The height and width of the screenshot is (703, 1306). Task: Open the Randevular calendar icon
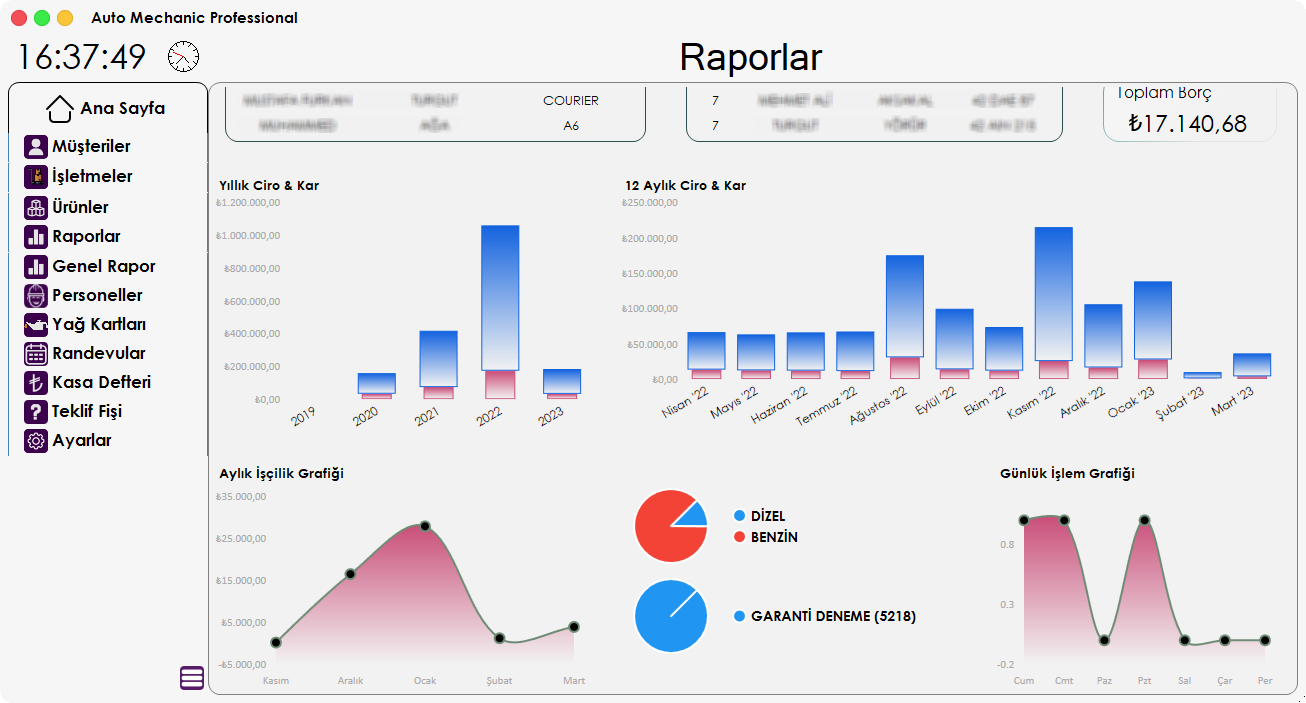(x=36, y=354)
